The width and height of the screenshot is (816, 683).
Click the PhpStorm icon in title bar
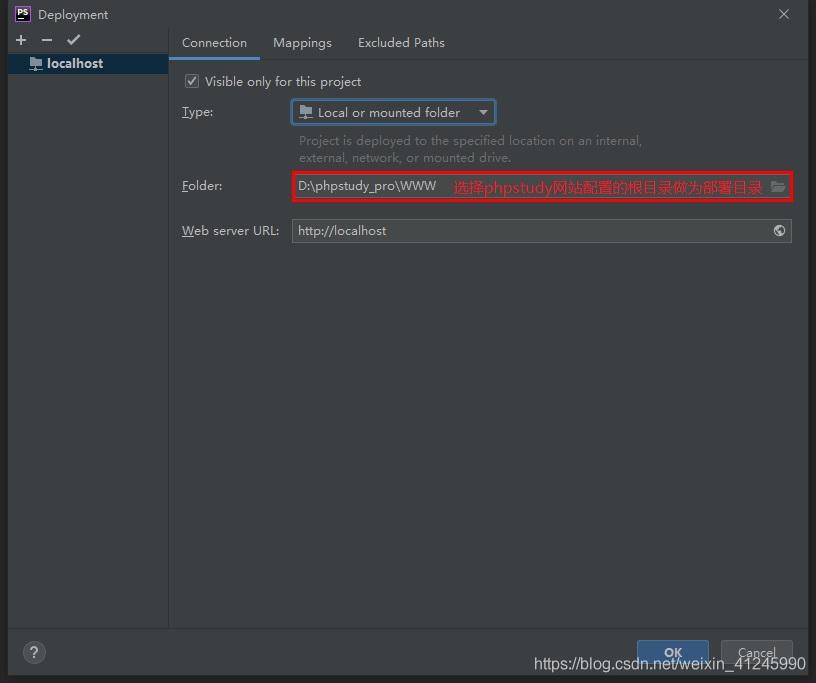(22, 14)
